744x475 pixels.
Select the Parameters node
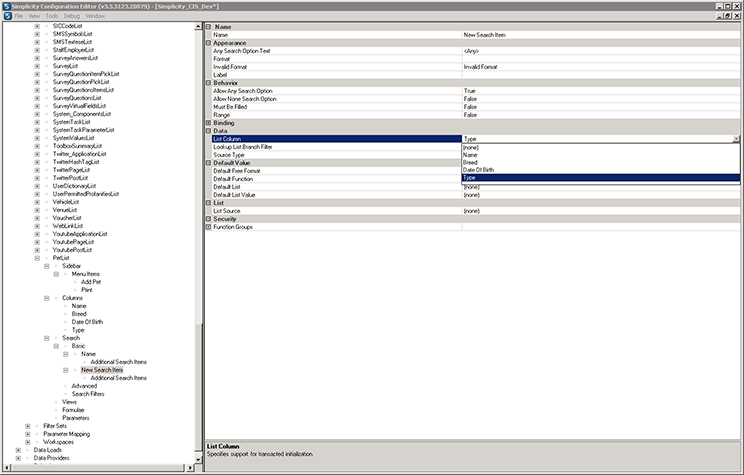(75, 418)
